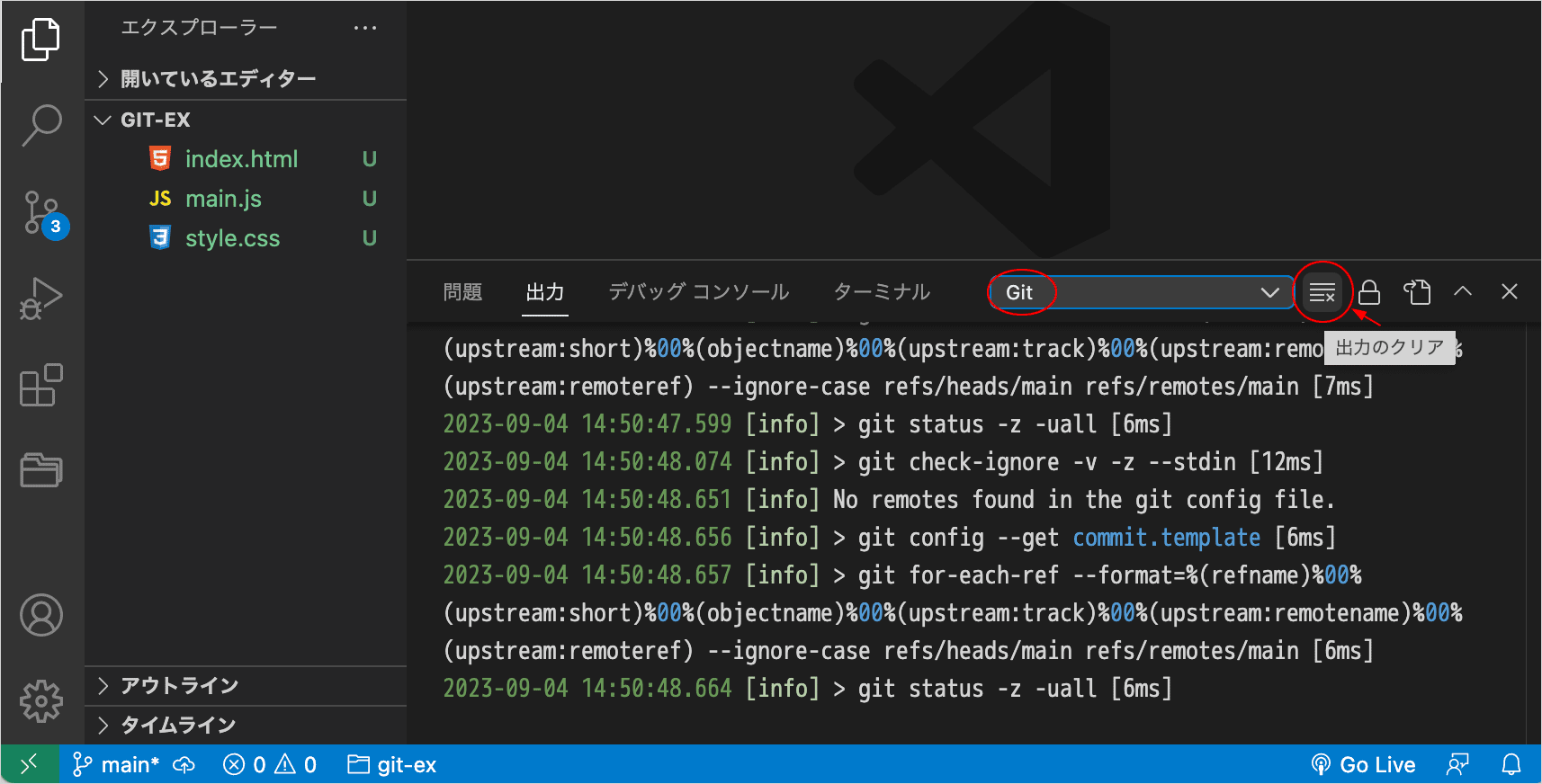Image resolution: width=1542 pixels, height=784 pixels.
Task: Expand the 開いているエディター section
Action: [218, 79]
